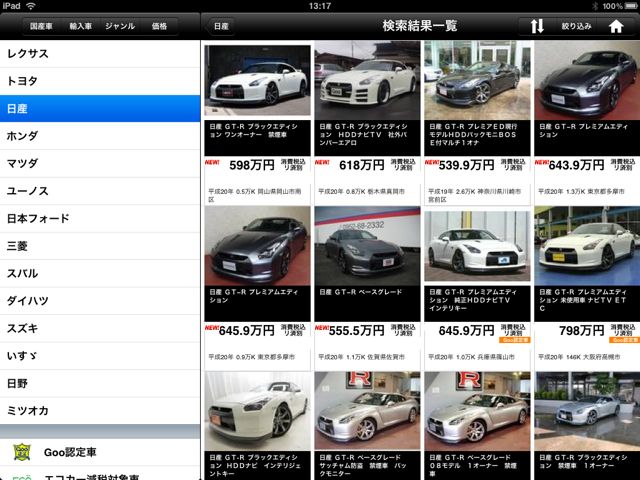Open title GT-R プレミアムエディション 未使用車 ナビTV ETC
The width and height of the screenshot is (640, 480).
pos(583,300)
